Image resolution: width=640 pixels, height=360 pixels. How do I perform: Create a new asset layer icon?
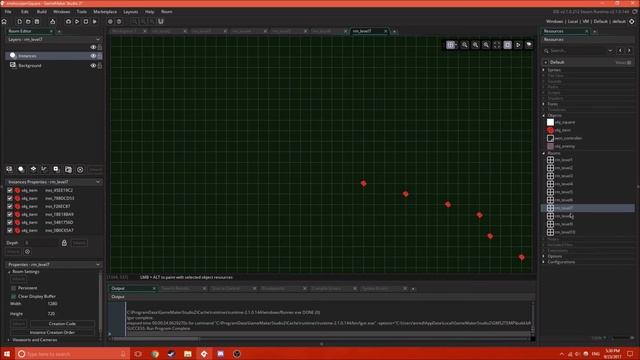coord(56,169)
